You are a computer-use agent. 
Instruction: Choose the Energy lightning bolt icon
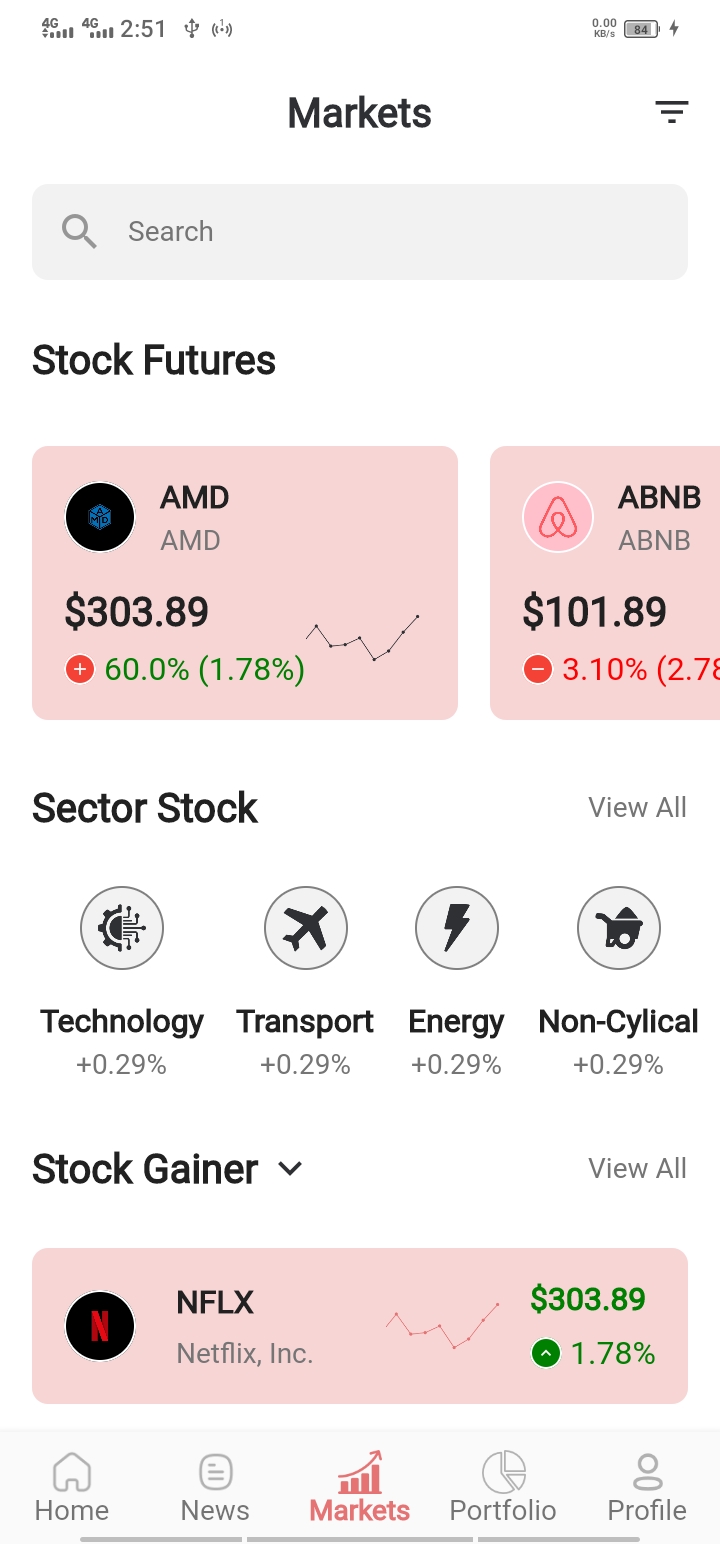coord(457,928)
